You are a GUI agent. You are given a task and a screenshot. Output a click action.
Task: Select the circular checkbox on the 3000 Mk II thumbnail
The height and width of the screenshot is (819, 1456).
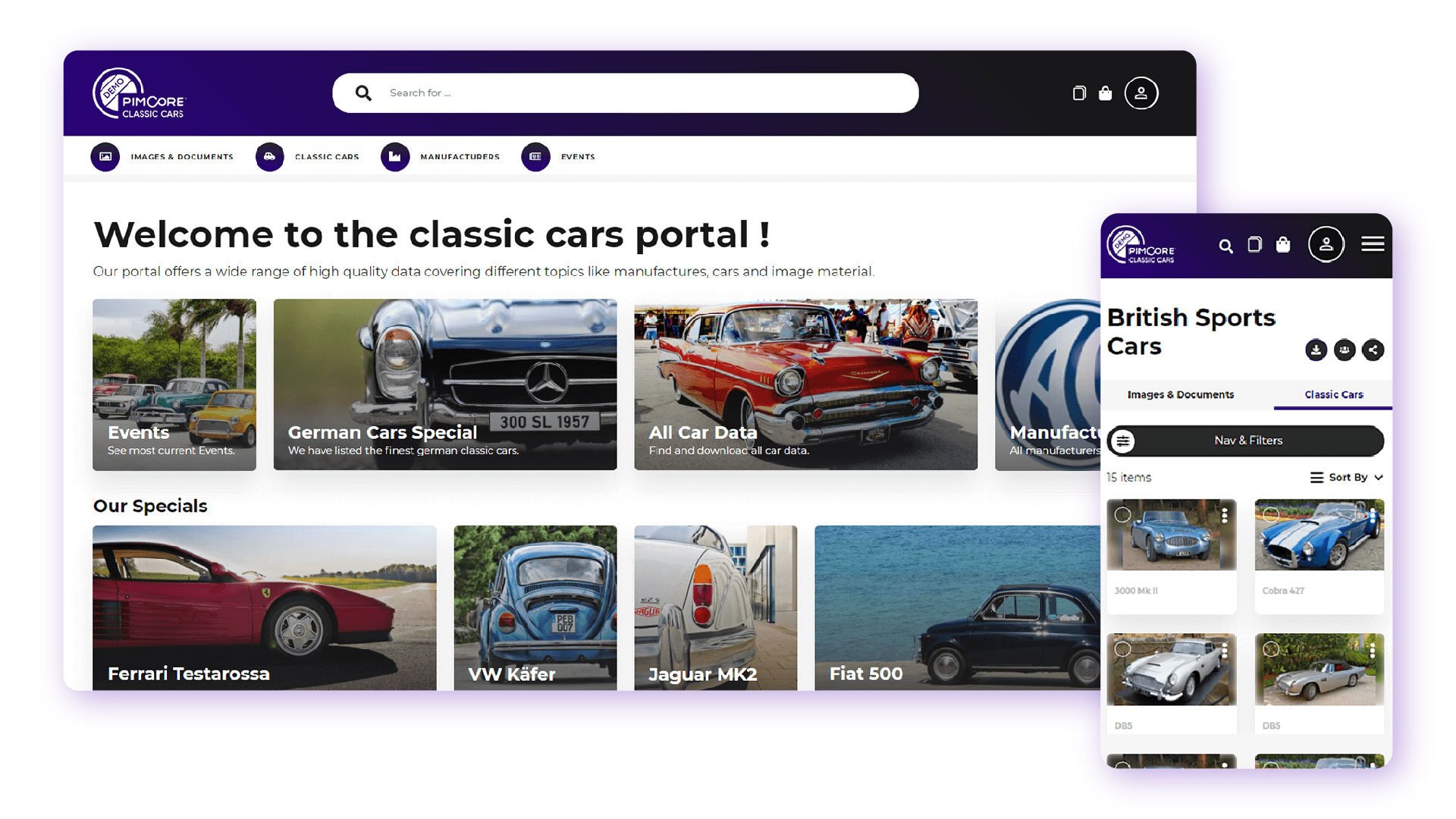pyautogui.click(x=1124, y=514)
